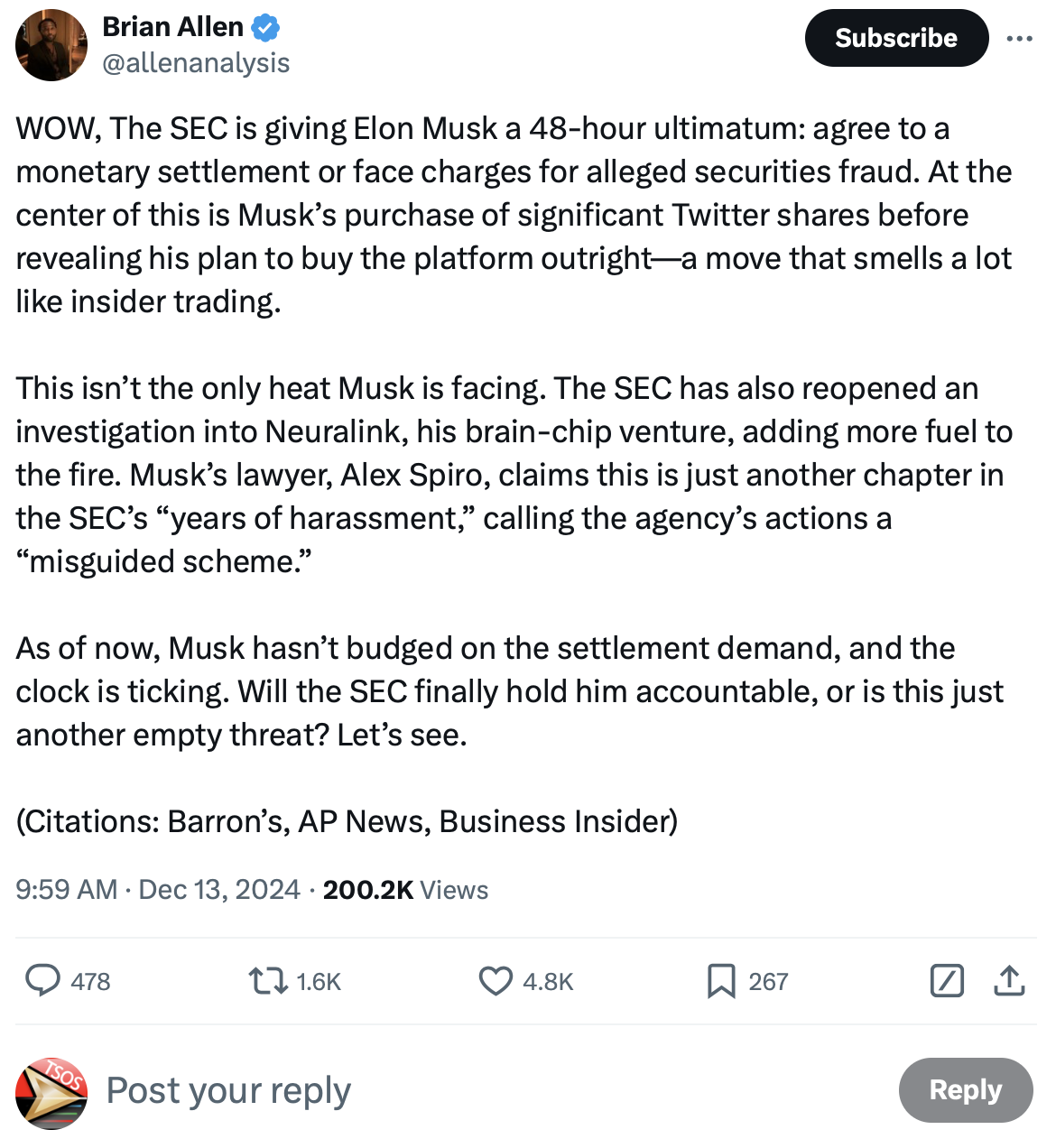Like the post with the heart icon
This screenshot has width=1056, height=1148.
coord(495,980)
